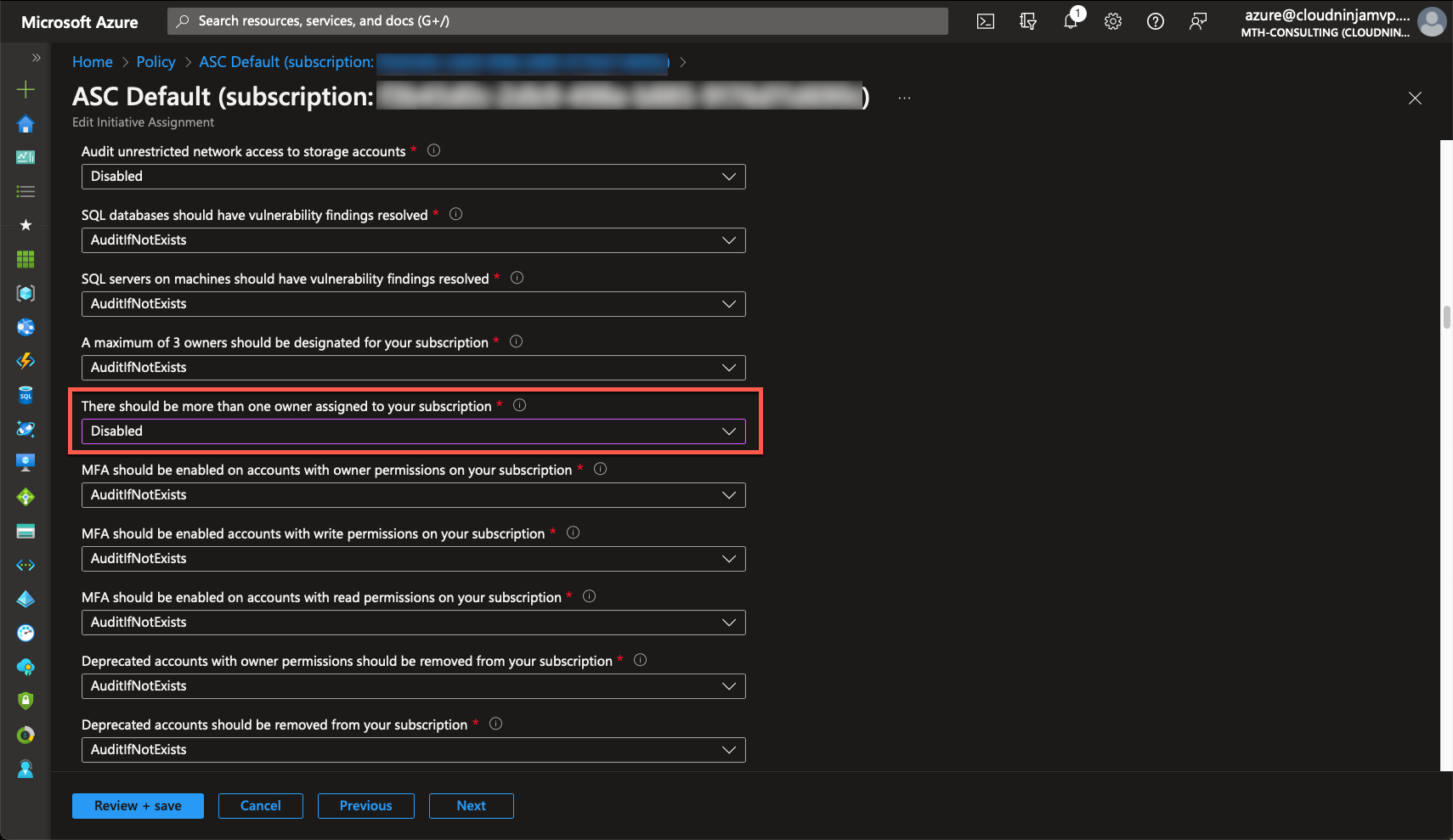Image resolution: width=1453 pixels, height=840 pixels.
Task: Open Deprecated accounts should be removed dropdown
Action: click(414, 750)
